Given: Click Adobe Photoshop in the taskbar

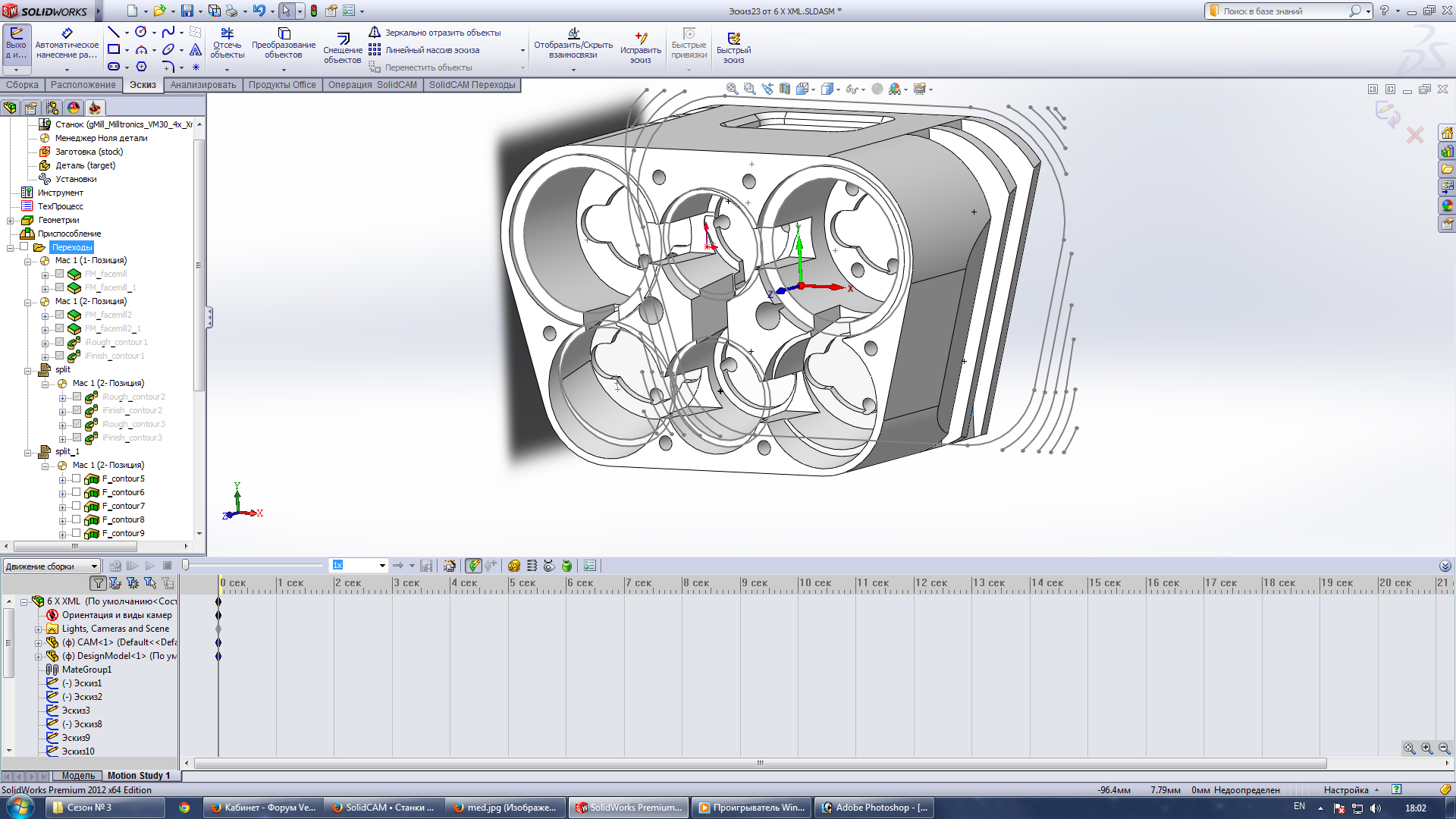Looking at the screenshot, I should 874,808.
